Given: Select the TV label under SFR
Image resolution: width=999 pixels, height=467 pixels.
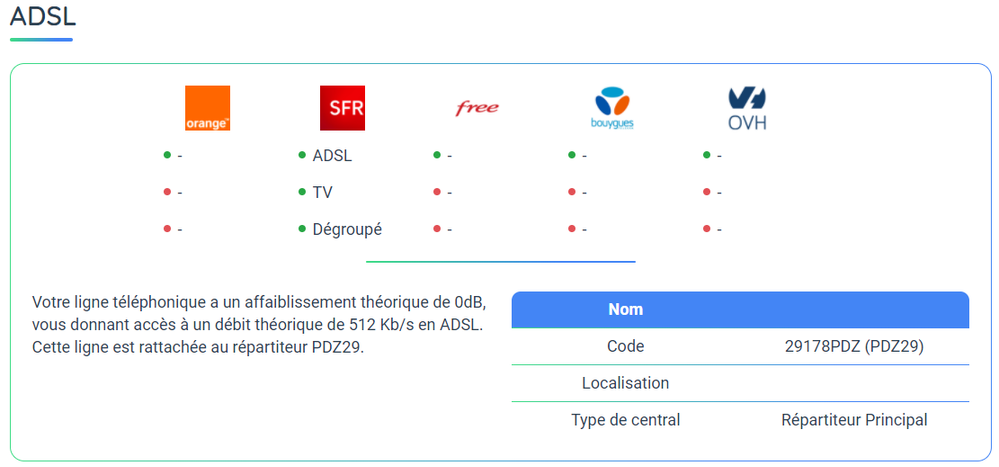Looking at the screenshot, I should [x=323, y=192].
